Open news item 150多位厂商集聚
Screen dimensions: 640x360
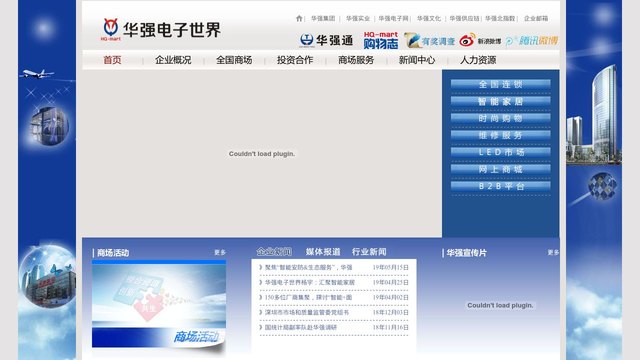[x=308, y=298]
